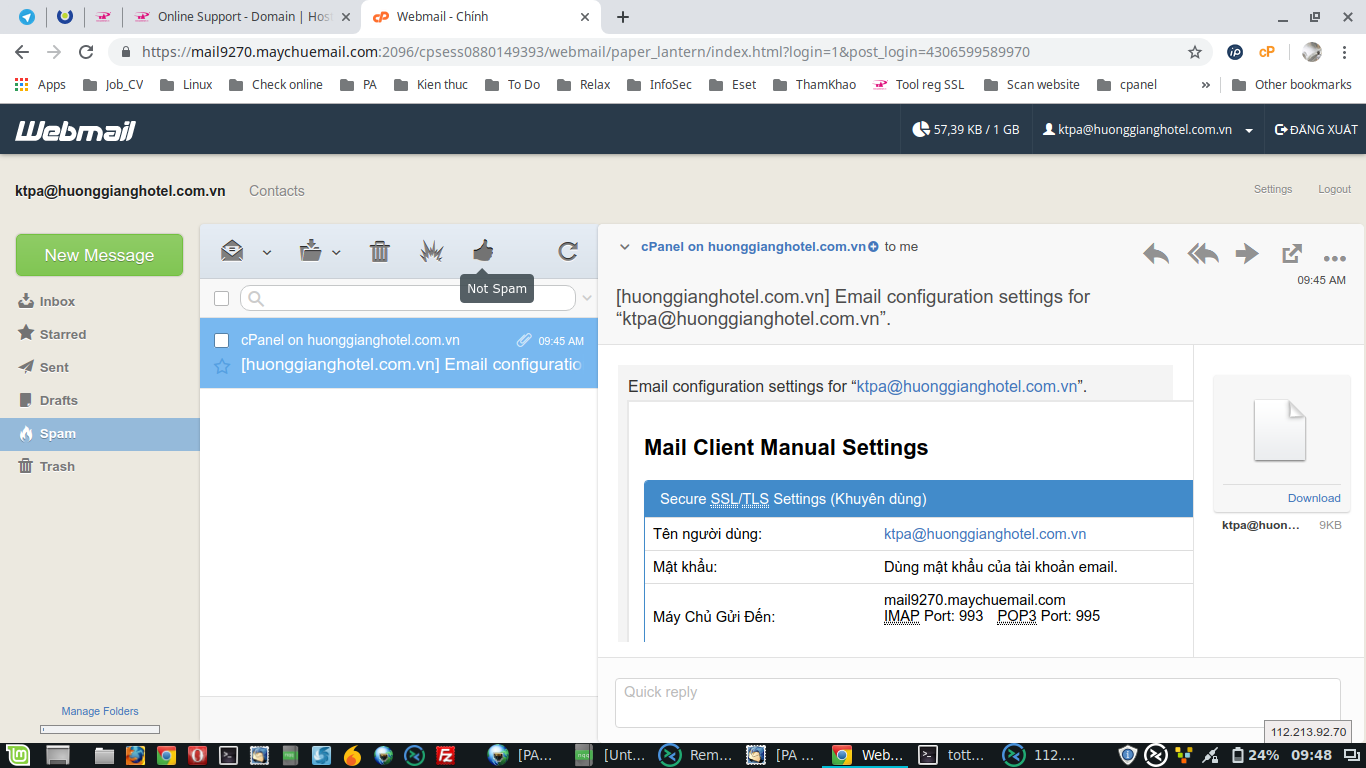1366x768 pixels.
Task: Click the battery indicator in system tray
Action: [1255, 755]
